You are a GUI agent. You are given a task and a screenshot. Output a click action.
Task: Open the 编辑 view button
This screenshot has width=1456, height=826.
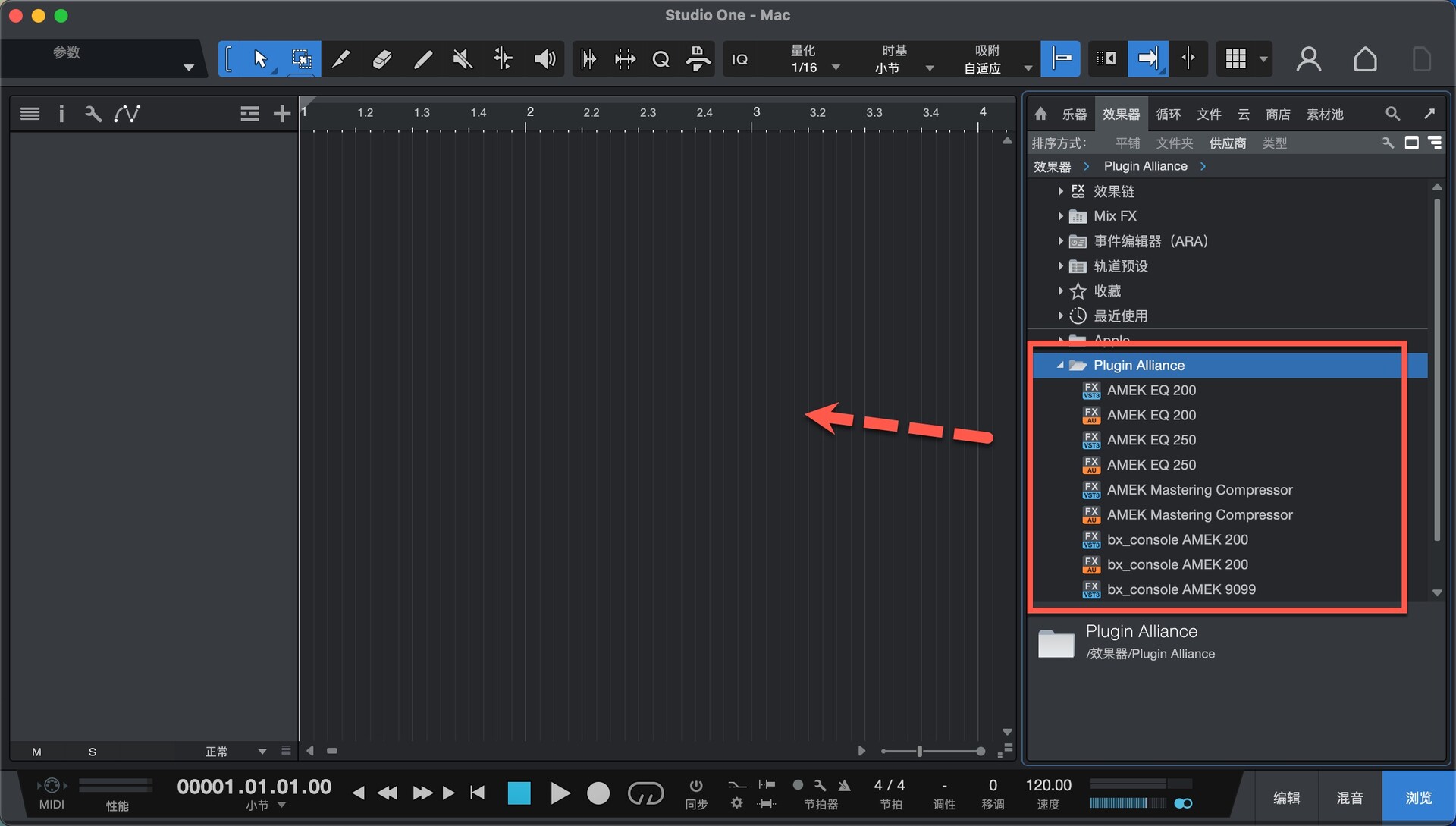[x=1286, y=798]
